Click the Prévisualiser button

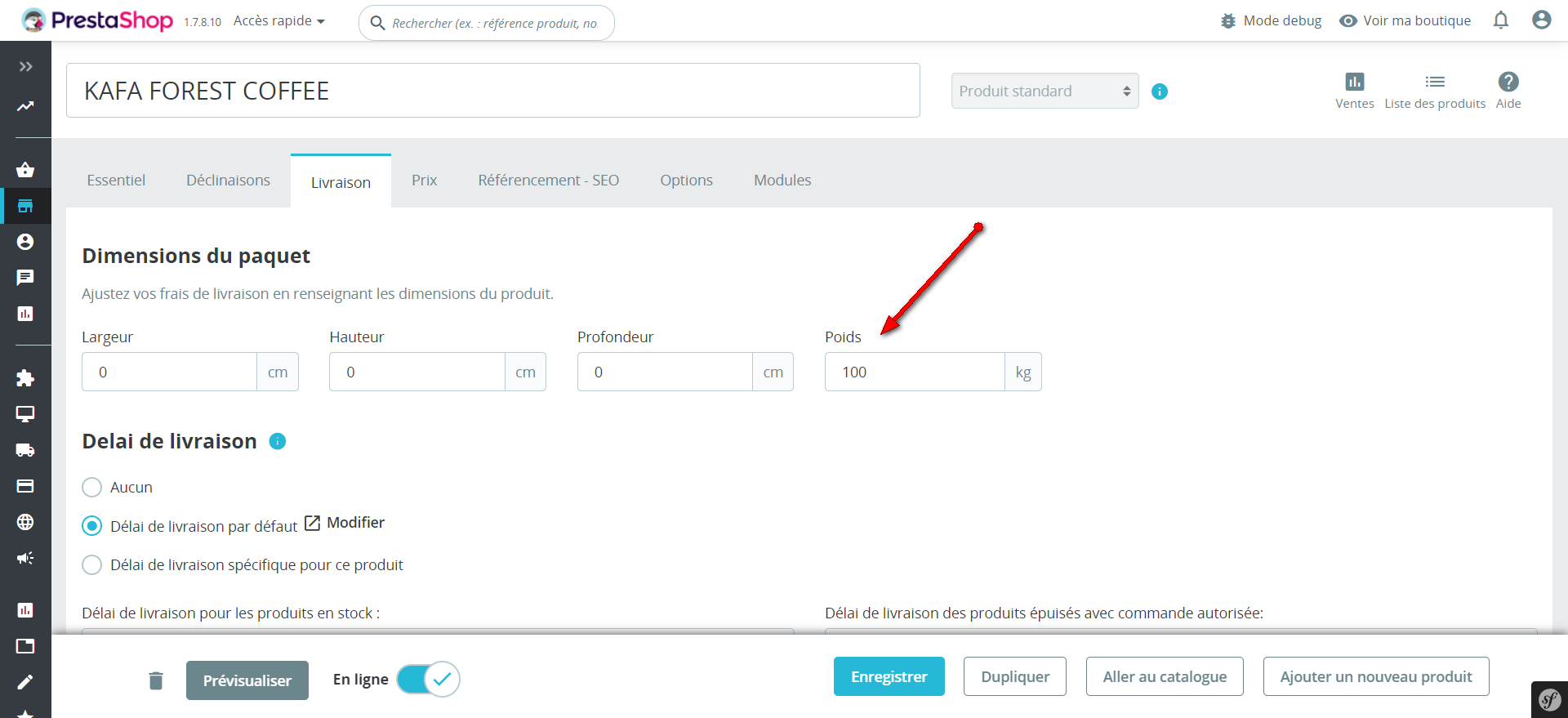pos(247,680)
